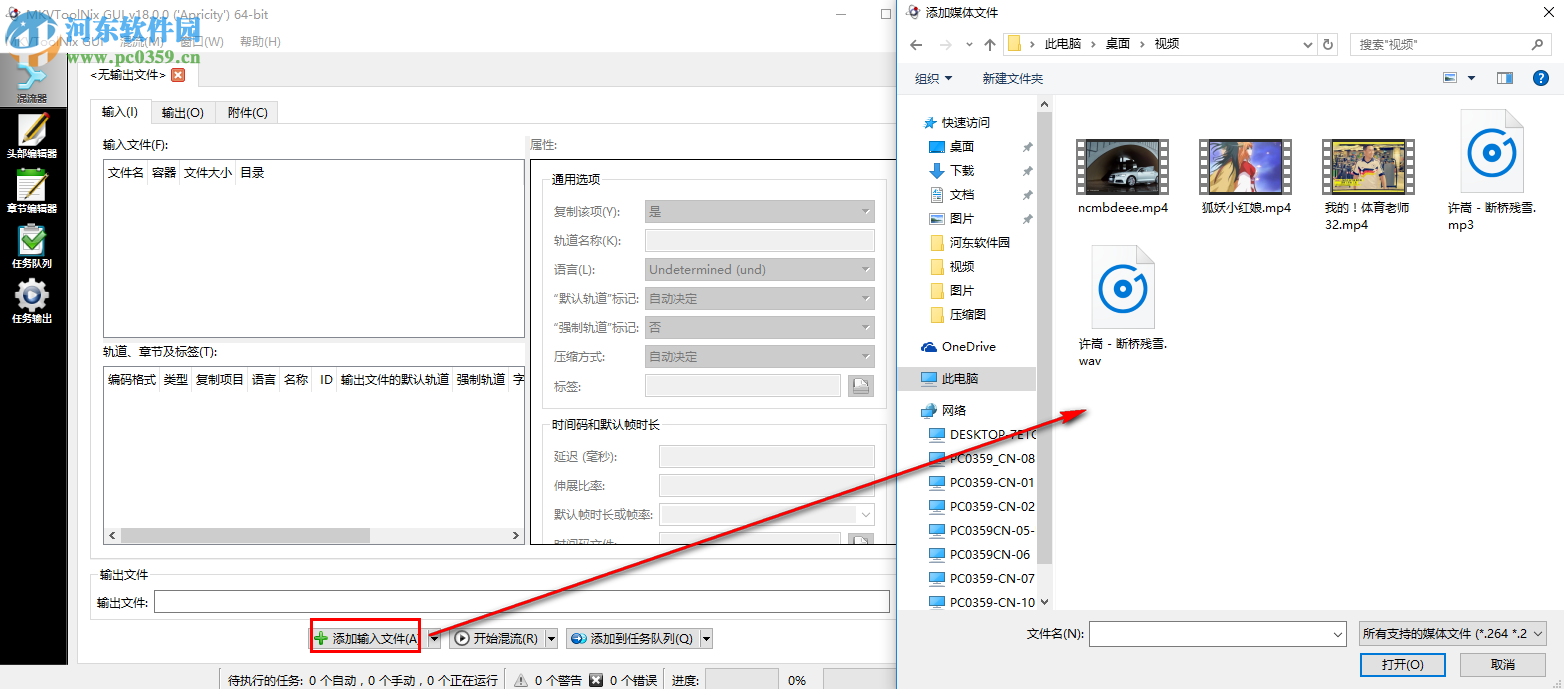The width and height of the screenshot is (1564, 689).
Task: Switch to the 附件(C) tab
Action: point(247,111)
